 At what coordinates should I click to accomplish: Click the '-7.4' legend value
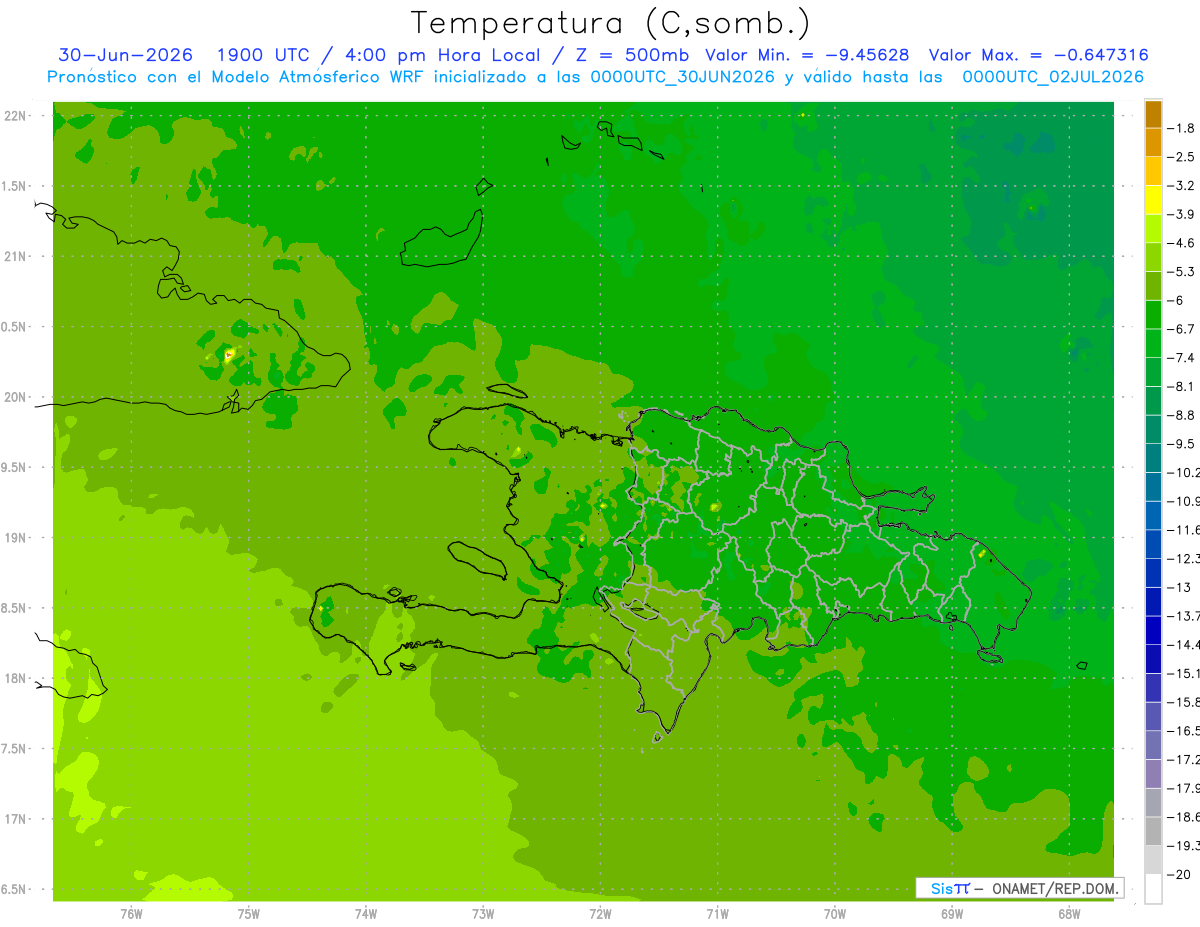[x=1180, y=357]
